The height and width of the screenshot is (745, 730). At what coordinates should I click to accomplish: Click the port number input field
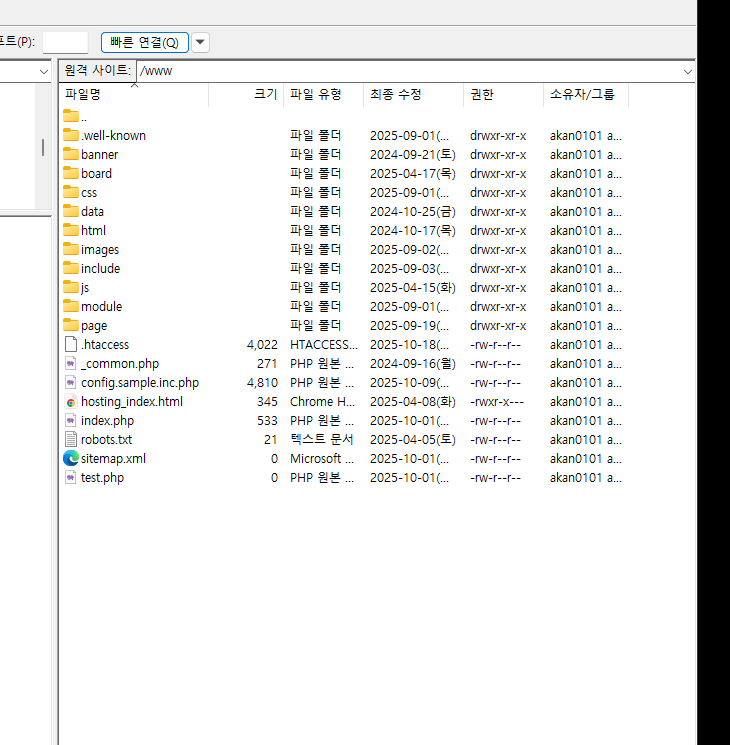(65, 42)
